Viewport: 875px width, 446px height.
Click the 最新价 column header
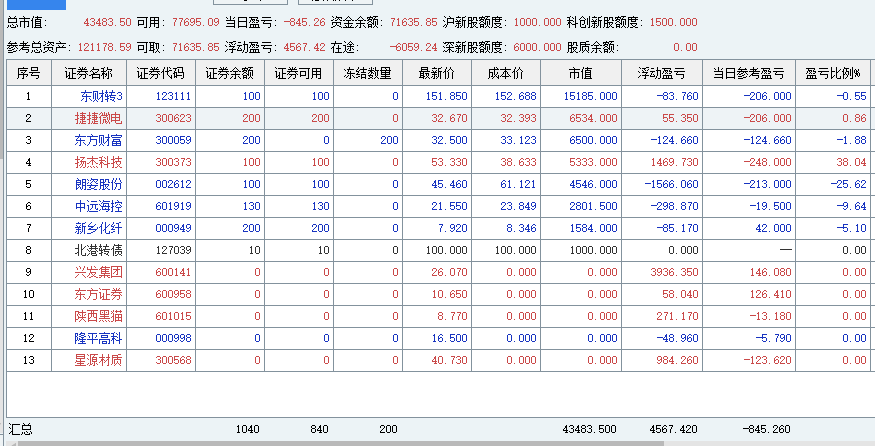437,73
